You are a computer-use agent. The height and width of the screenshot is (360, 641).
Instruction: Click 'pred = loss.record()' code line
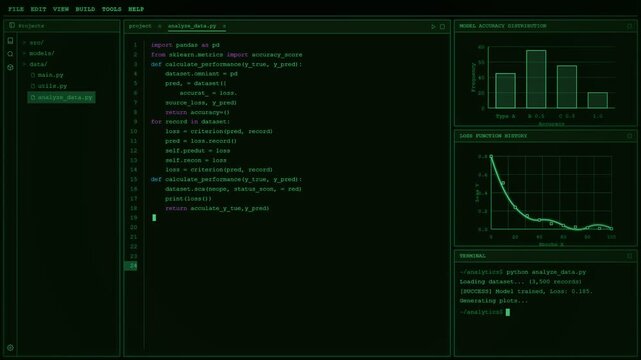tap(201, 141)
